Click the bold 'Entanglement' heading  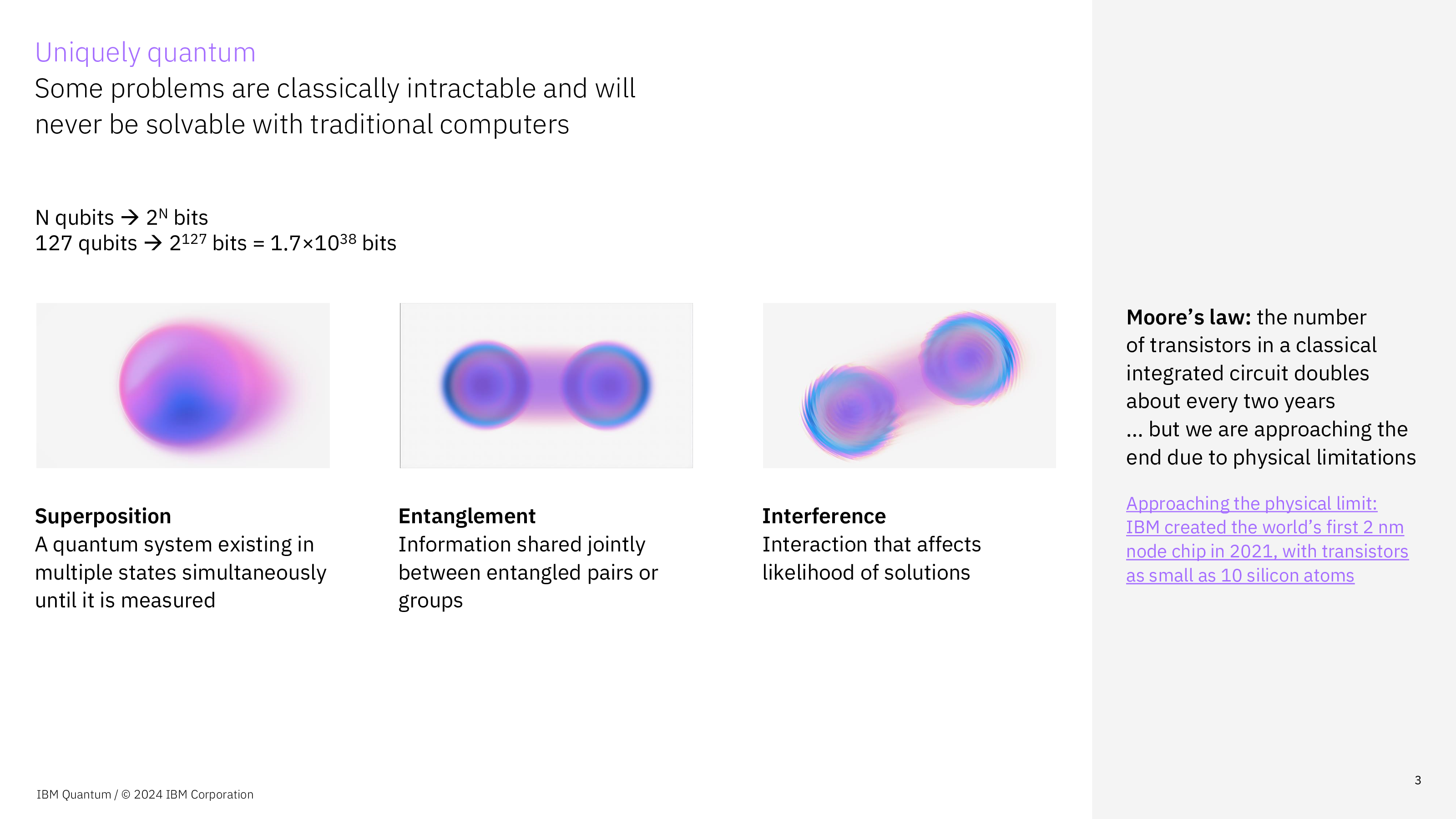pos(467,516)
